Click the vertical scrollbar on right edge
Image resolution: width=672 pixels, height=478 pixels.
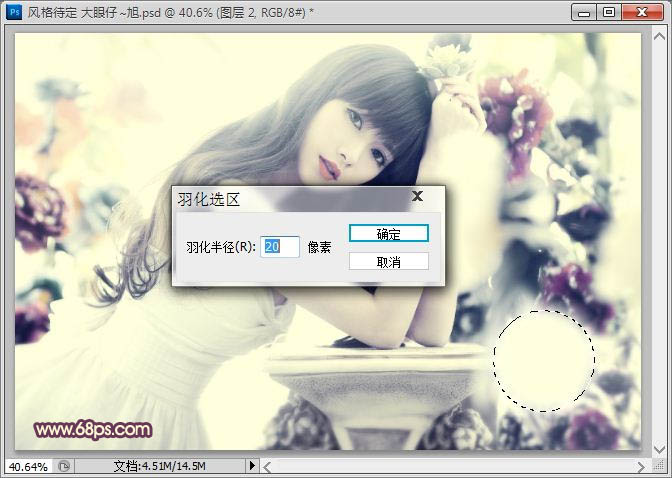coord(657,240)
